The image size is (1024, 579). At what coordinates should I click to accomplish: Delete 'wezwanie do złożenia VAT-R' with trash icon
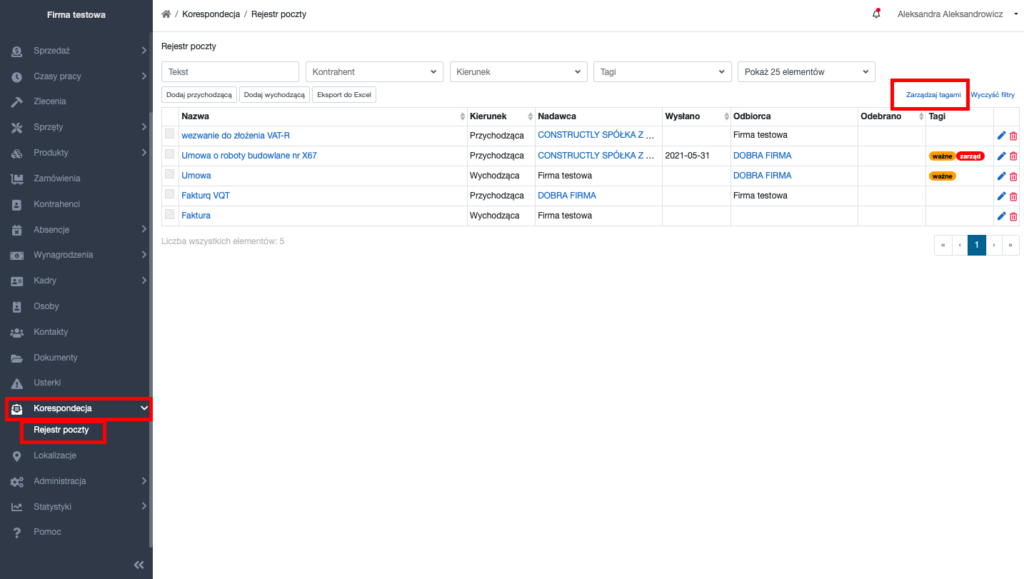[1014, 136]
